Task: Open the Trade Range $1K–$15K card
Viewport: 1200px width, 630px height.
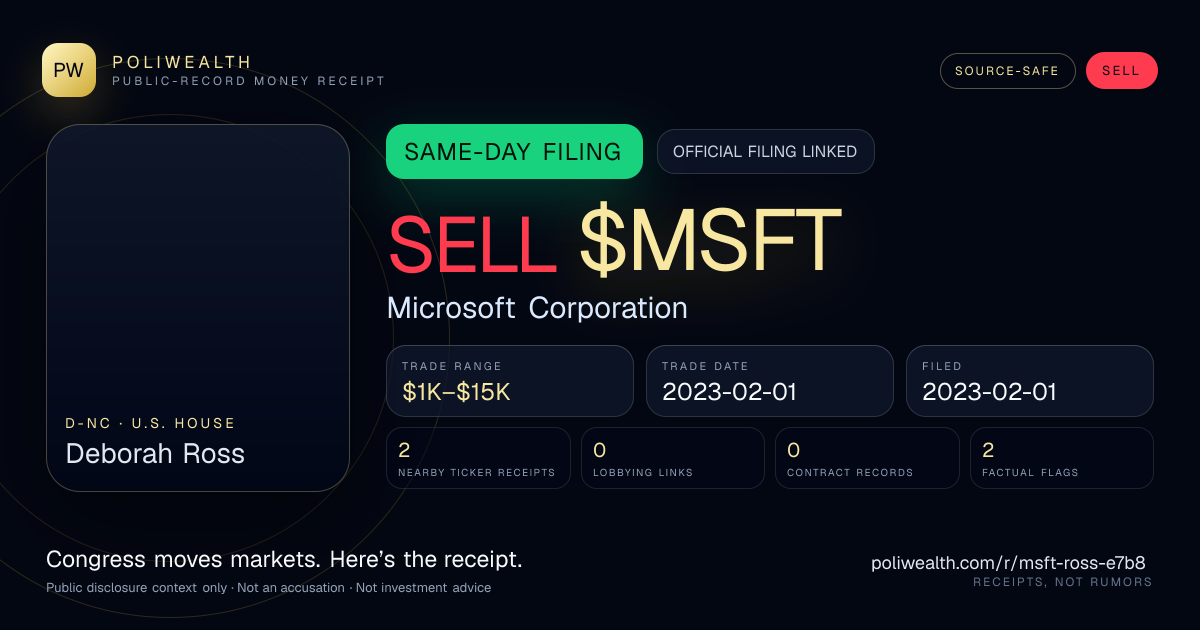Action: 510,381
